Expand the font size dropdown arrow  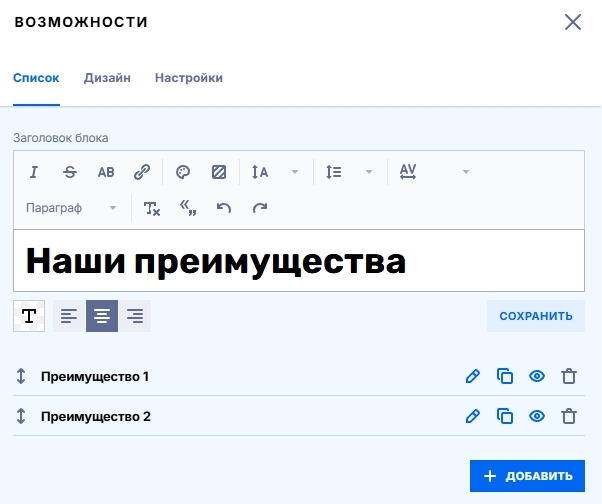pos(295,172)
